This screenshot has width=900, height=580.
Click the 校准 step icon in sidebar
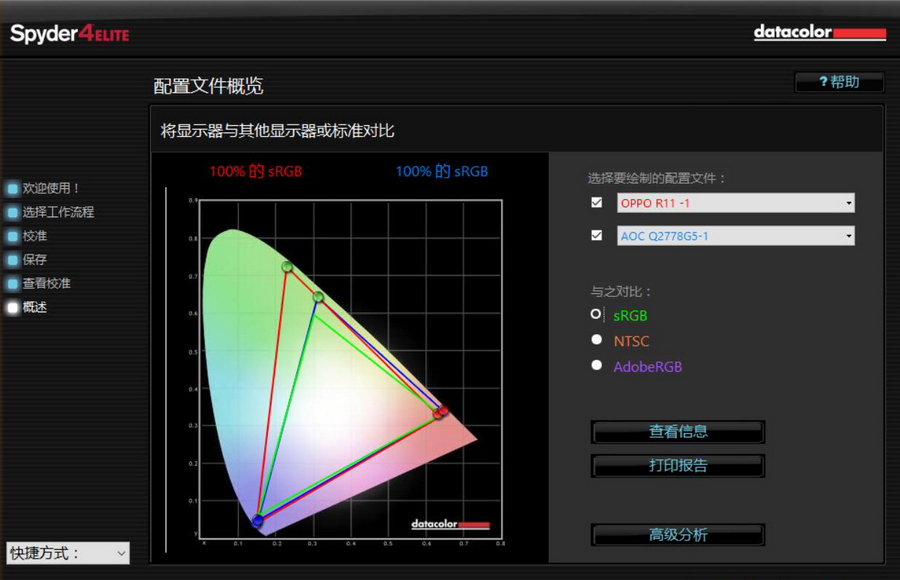(x=11, y=236)
